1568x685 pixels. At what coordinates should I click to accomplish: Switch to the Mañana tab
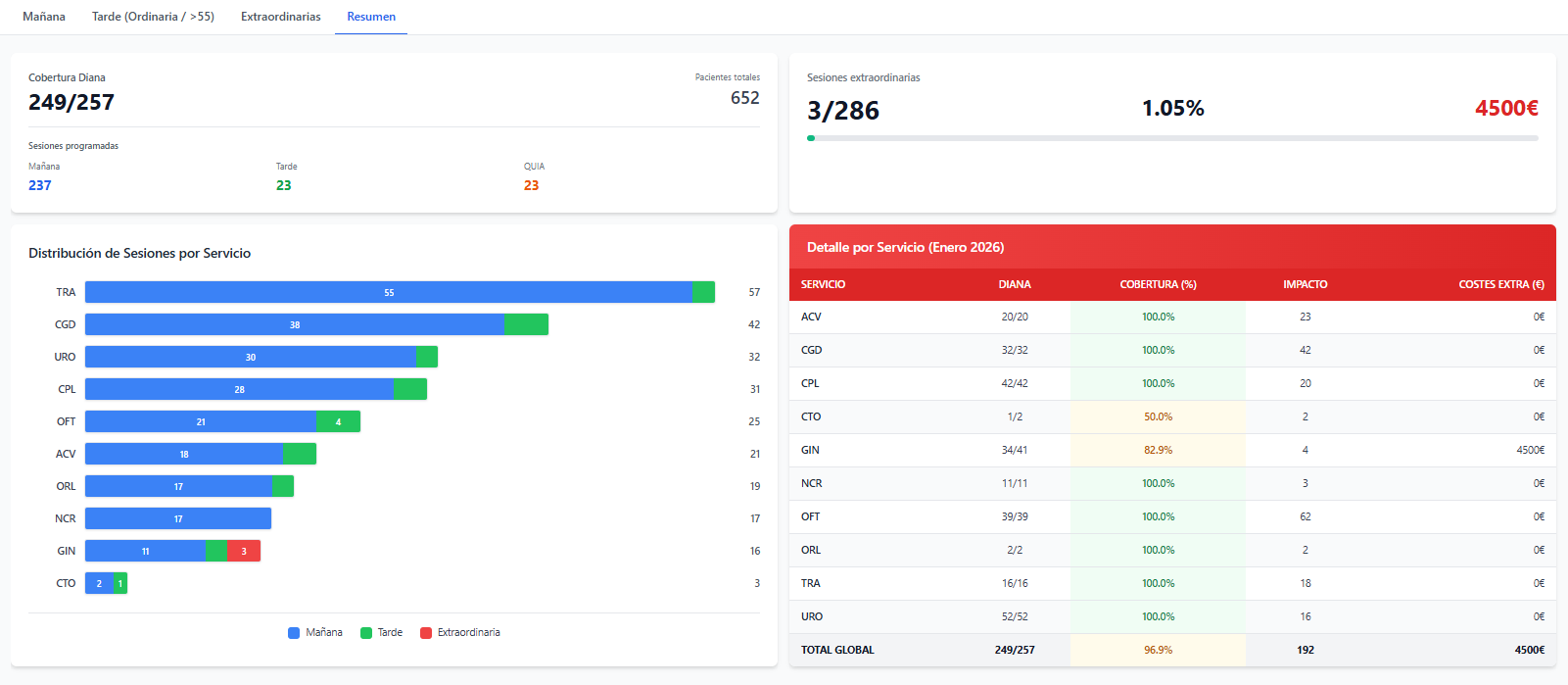(x=44, y=17)
